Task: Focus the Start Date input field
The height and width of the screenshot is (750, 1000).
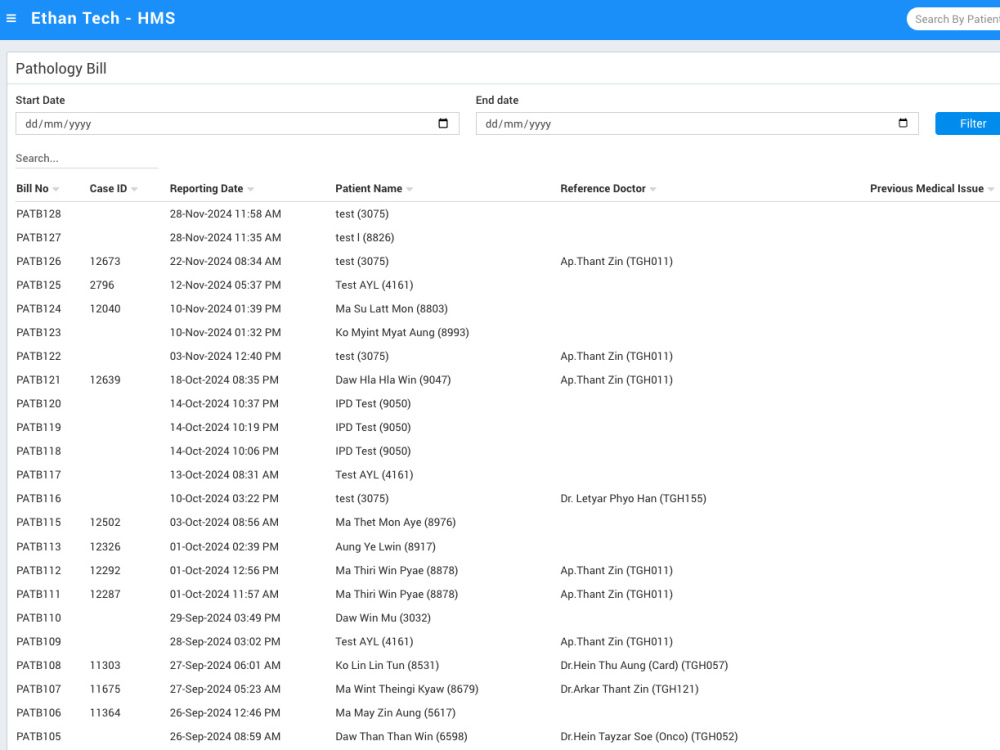Action: pyautogui.click(x=237, y=124)
